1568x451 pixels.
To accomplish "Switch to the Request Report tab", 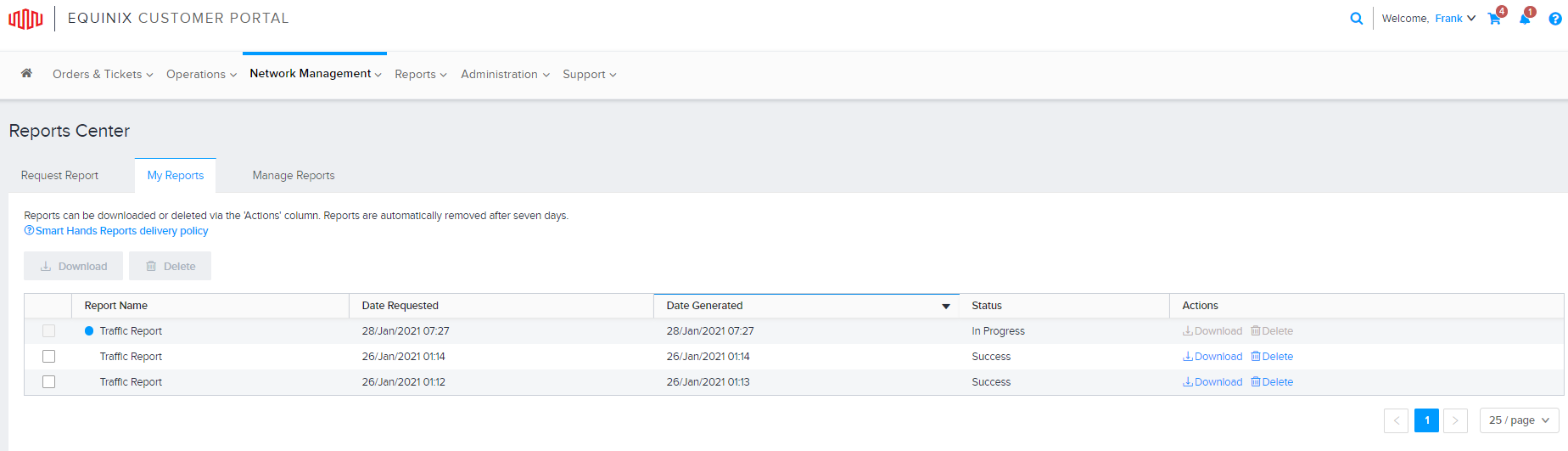I will (x=59, y=176).
